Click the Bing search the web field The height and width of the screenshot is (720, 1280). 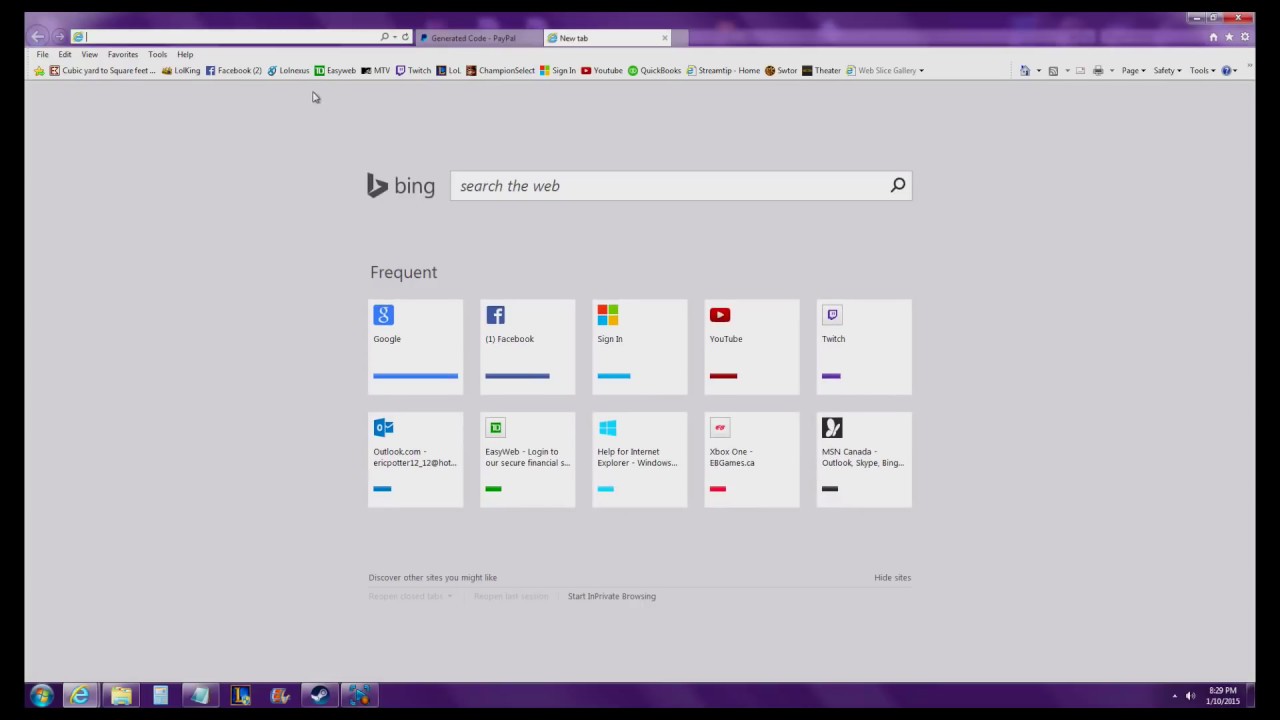pos(670,186)
